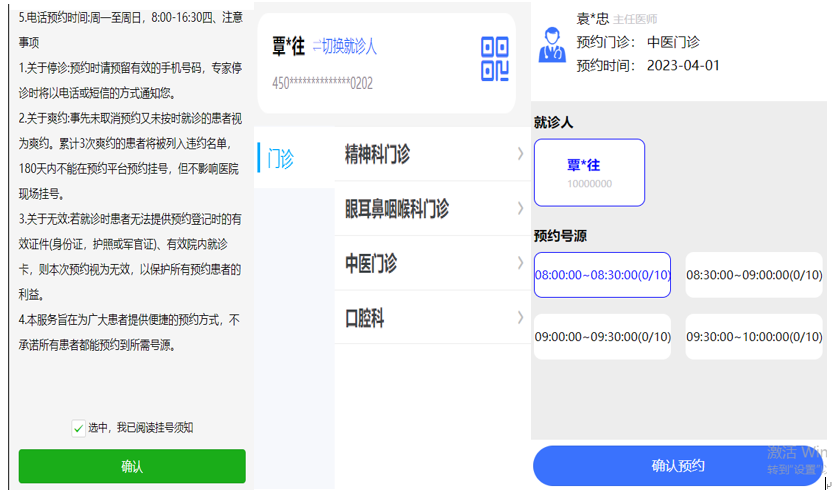Select time slot 08:00:00~08:30:00

click(602, 275)
